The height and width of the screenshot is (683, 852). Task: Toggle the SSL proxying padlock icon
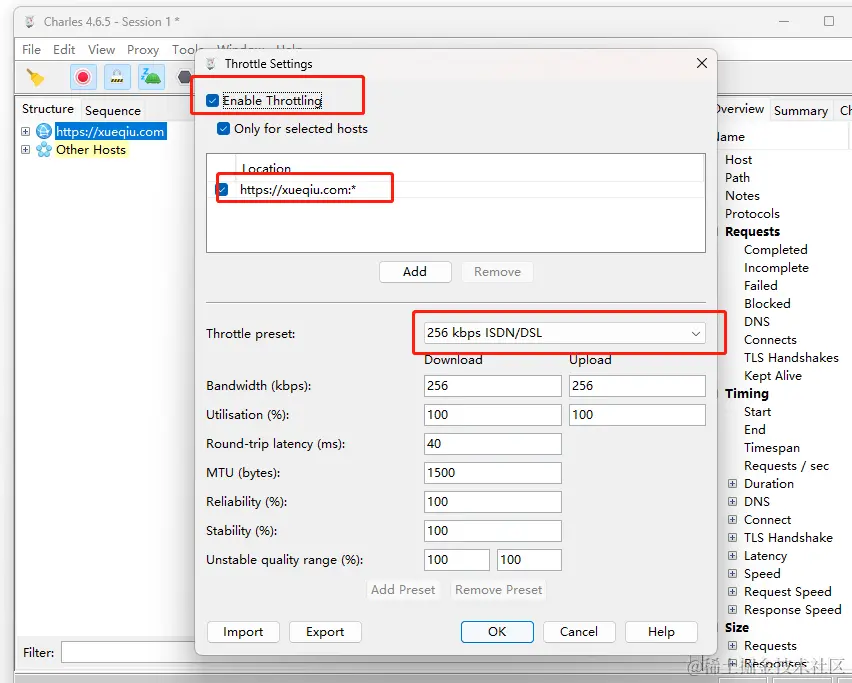(x=117, y=77)
